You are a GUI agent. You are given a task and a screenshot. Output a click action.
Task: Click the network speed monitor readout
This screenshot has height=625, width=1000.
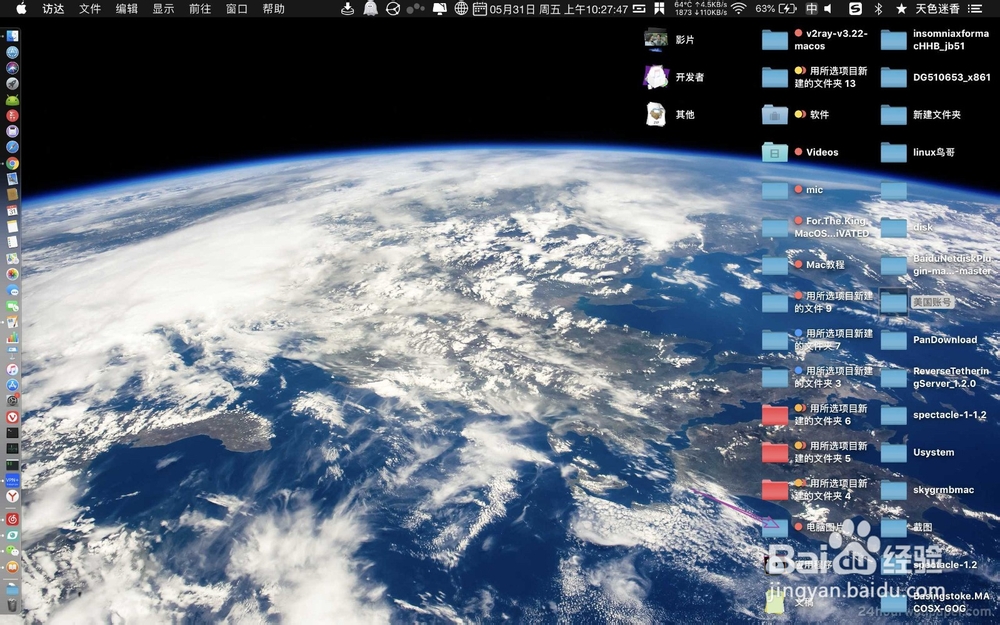[700, 8]
